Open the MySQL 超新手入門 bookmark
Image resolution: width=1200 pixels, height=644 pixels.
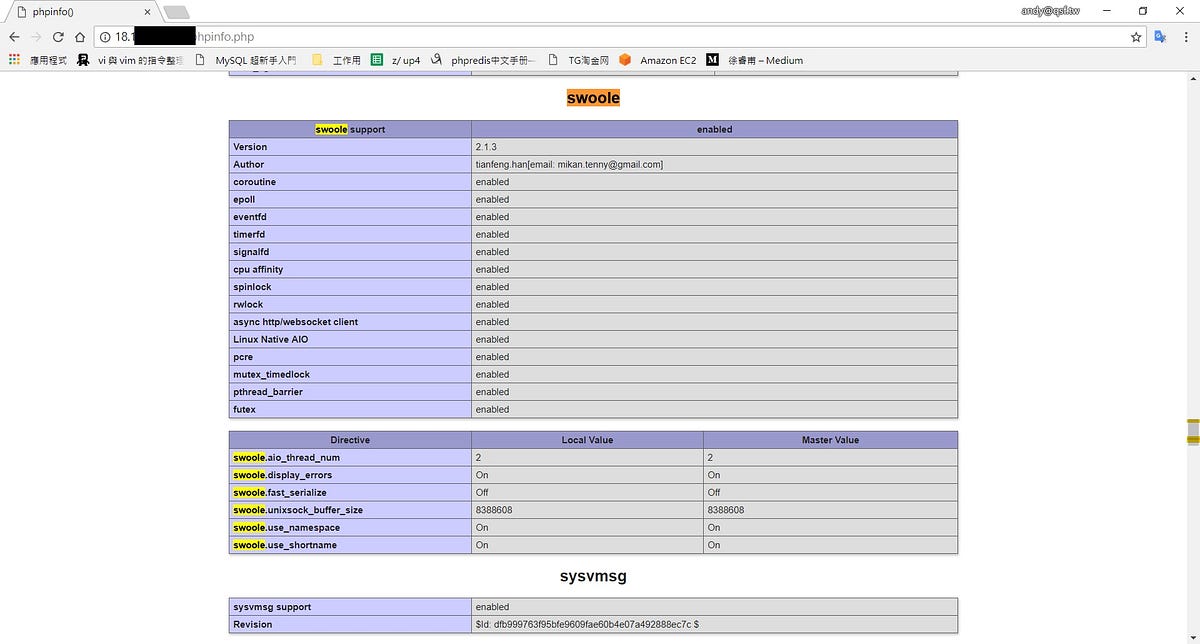click(x=255, y=60)
